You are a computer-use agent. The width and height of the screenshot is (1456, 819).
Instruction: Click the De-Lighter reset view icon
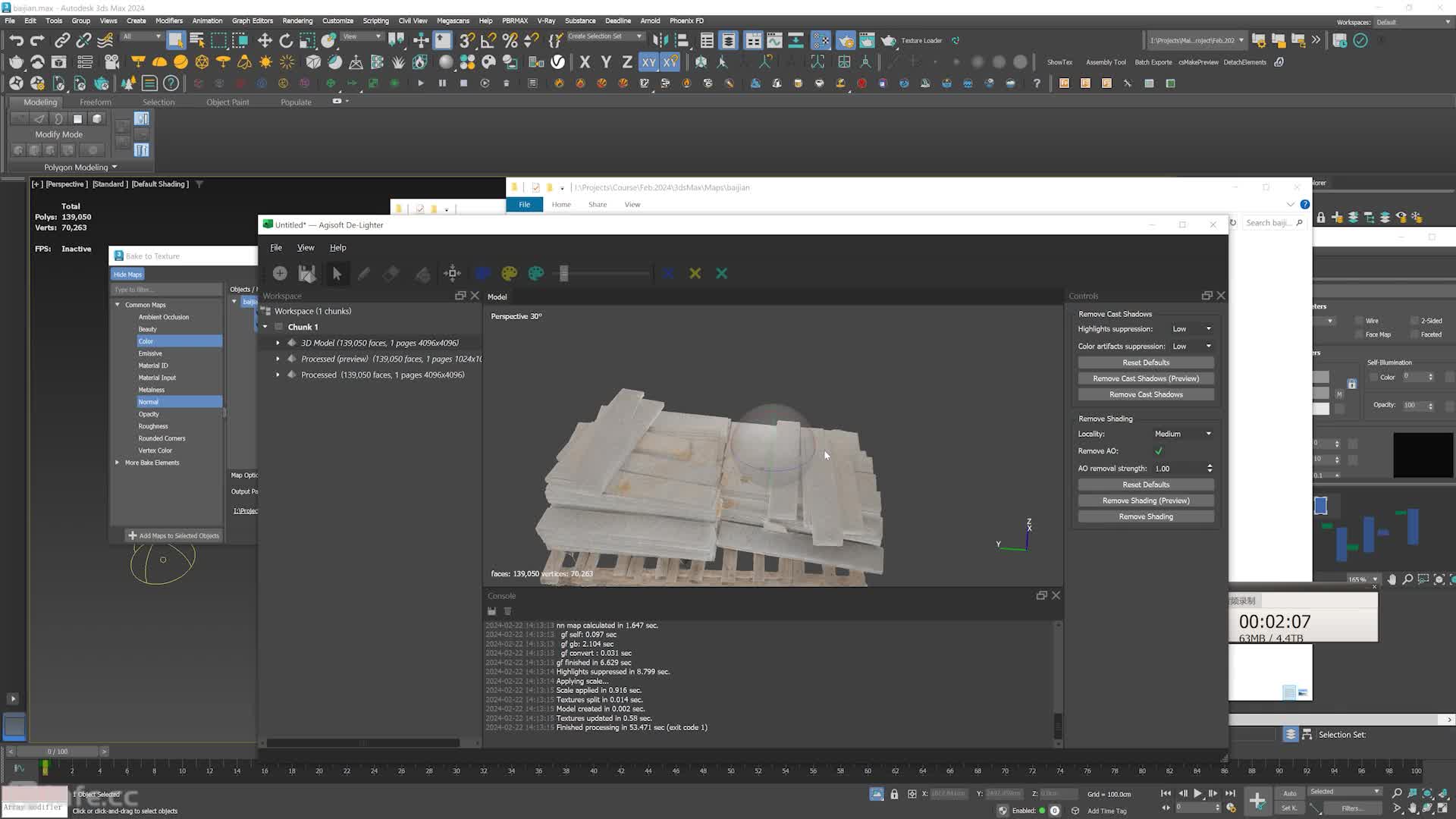point(453,273)
